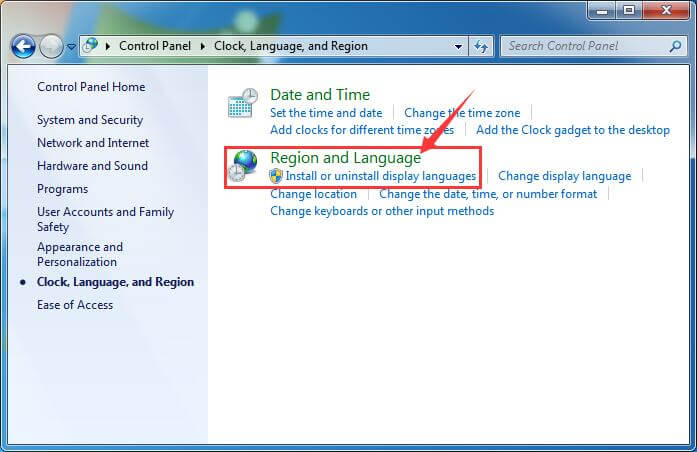Click the Region and Language globe icon
This screenshot has height=452, width=697.
click(x=243, y=166)
